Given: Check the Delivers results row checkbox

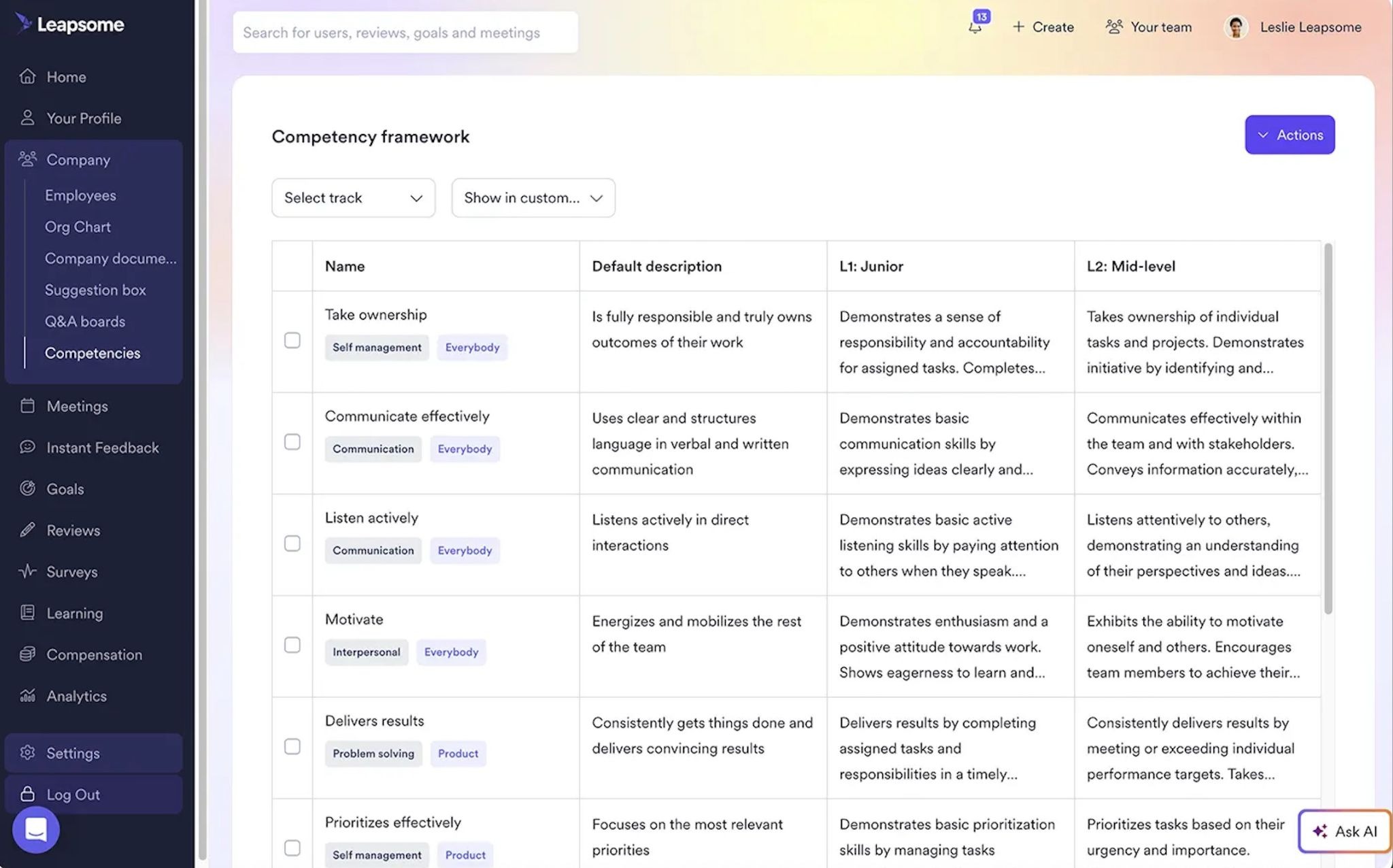Looking at the screenshot, I should point(292,746).
